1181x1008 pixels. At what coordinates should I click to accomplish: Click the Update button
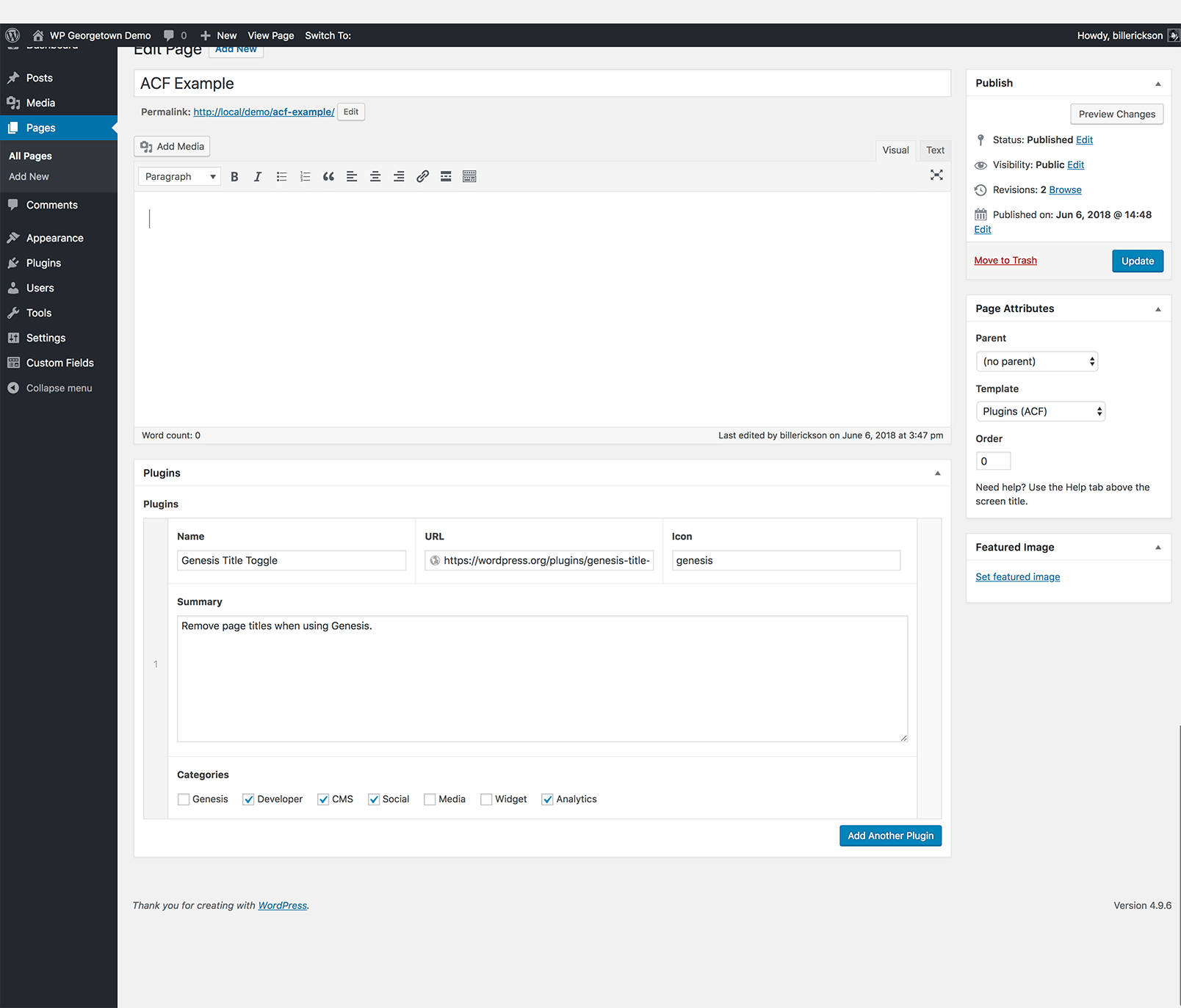(1138, 261)
